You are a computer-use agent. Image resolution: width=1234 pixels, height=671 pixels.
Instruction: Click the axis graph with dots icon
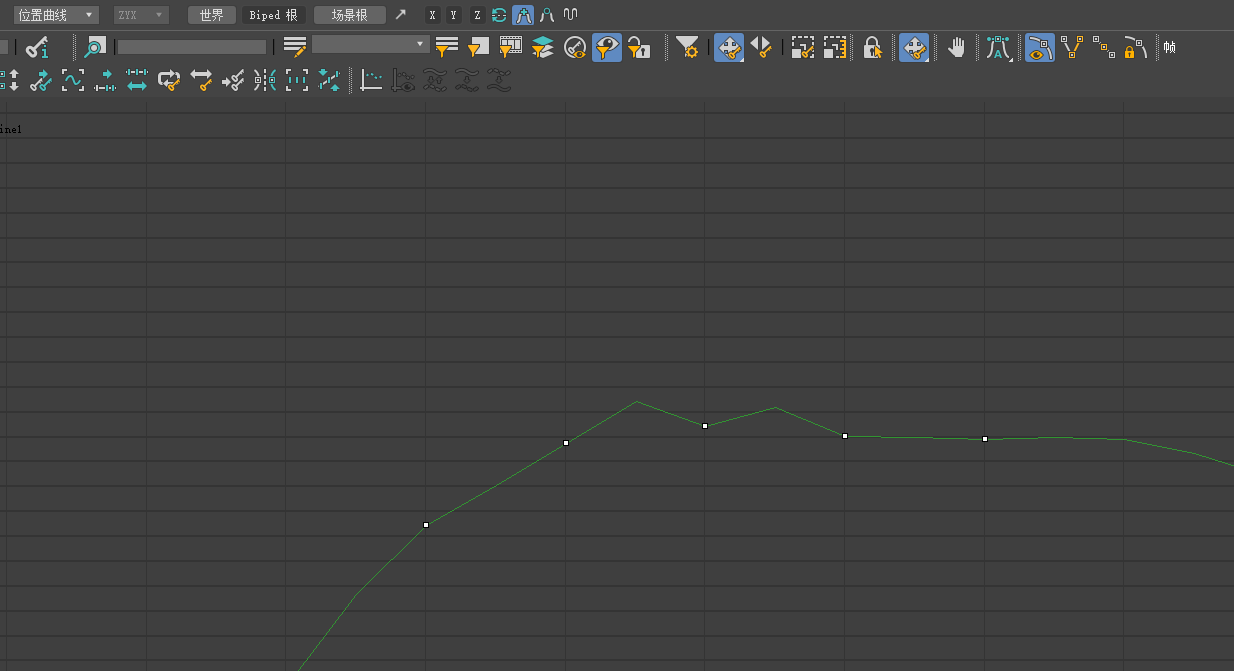point(371,80)
